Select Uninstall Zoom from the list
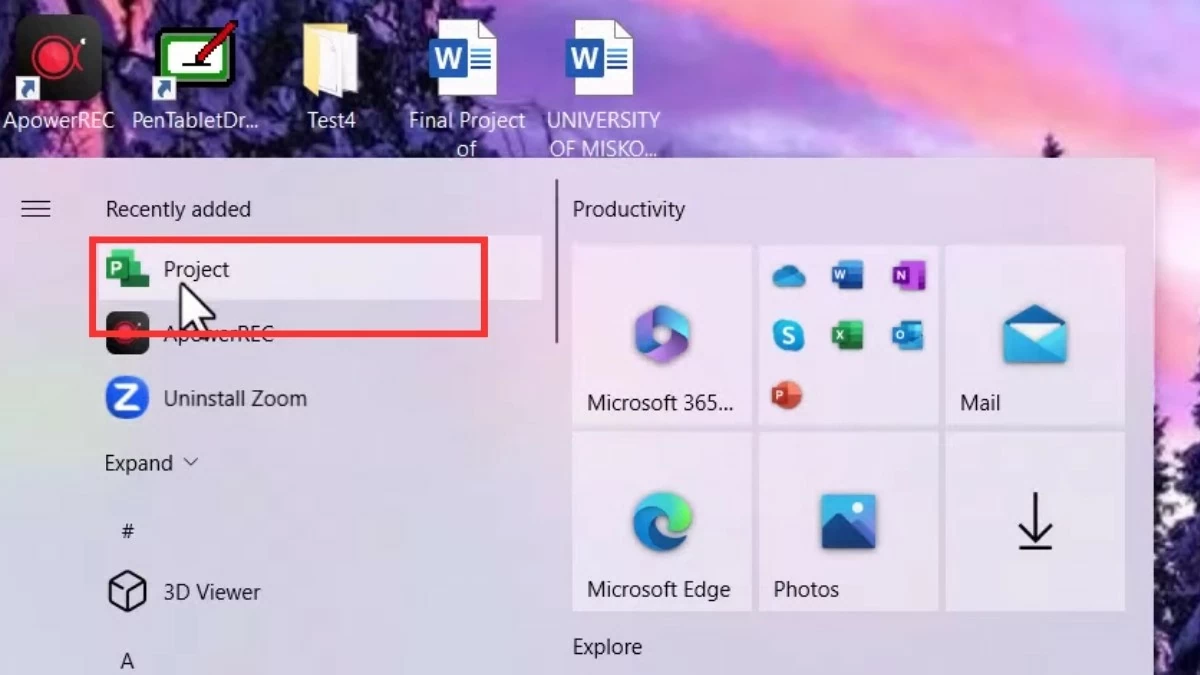The image size is (1200, 675). (235, 397)
